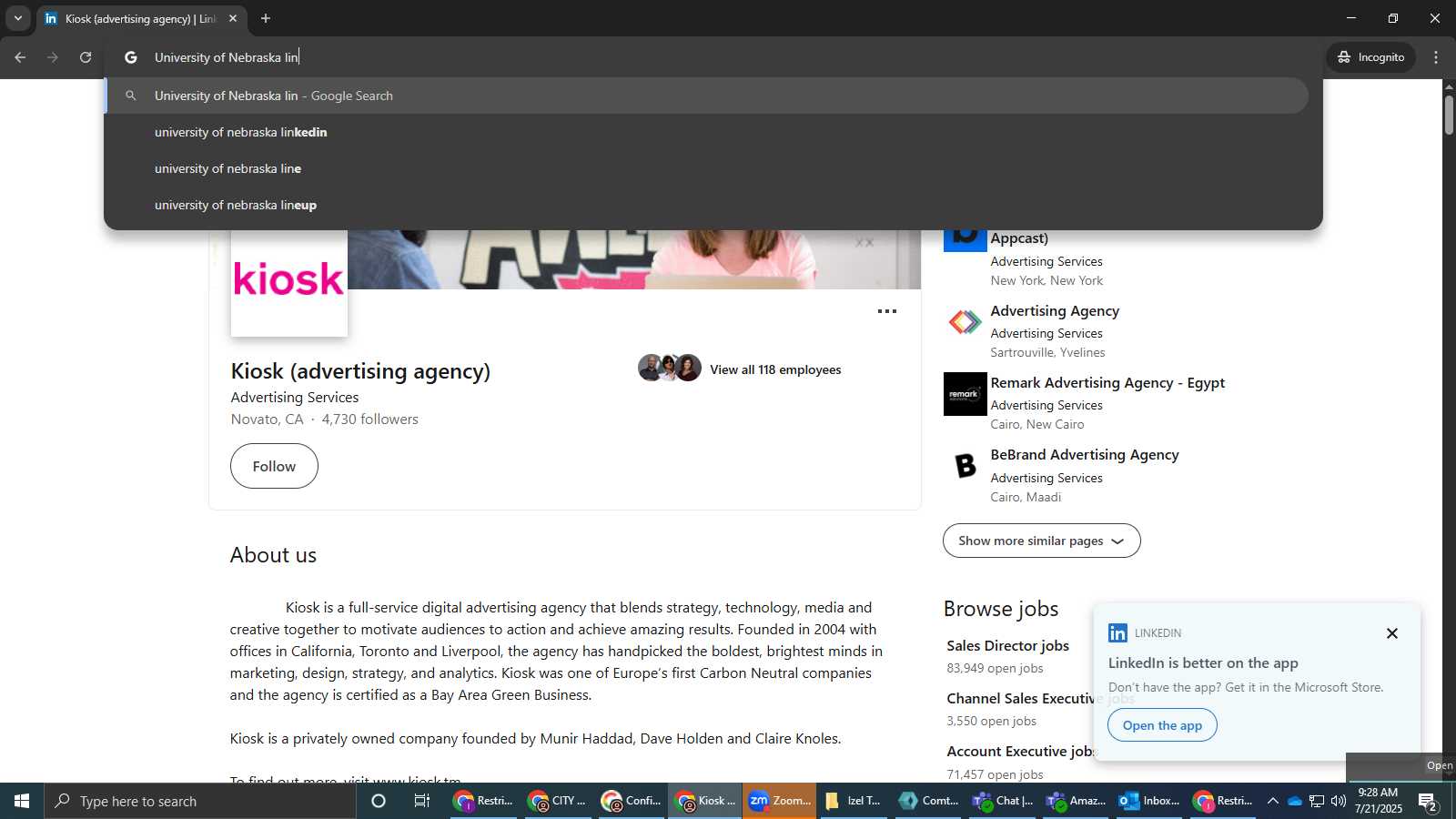The width and height of the screenshot is (1456, 819).
Task: Click the employee avatars group
Action: (670, 368)
